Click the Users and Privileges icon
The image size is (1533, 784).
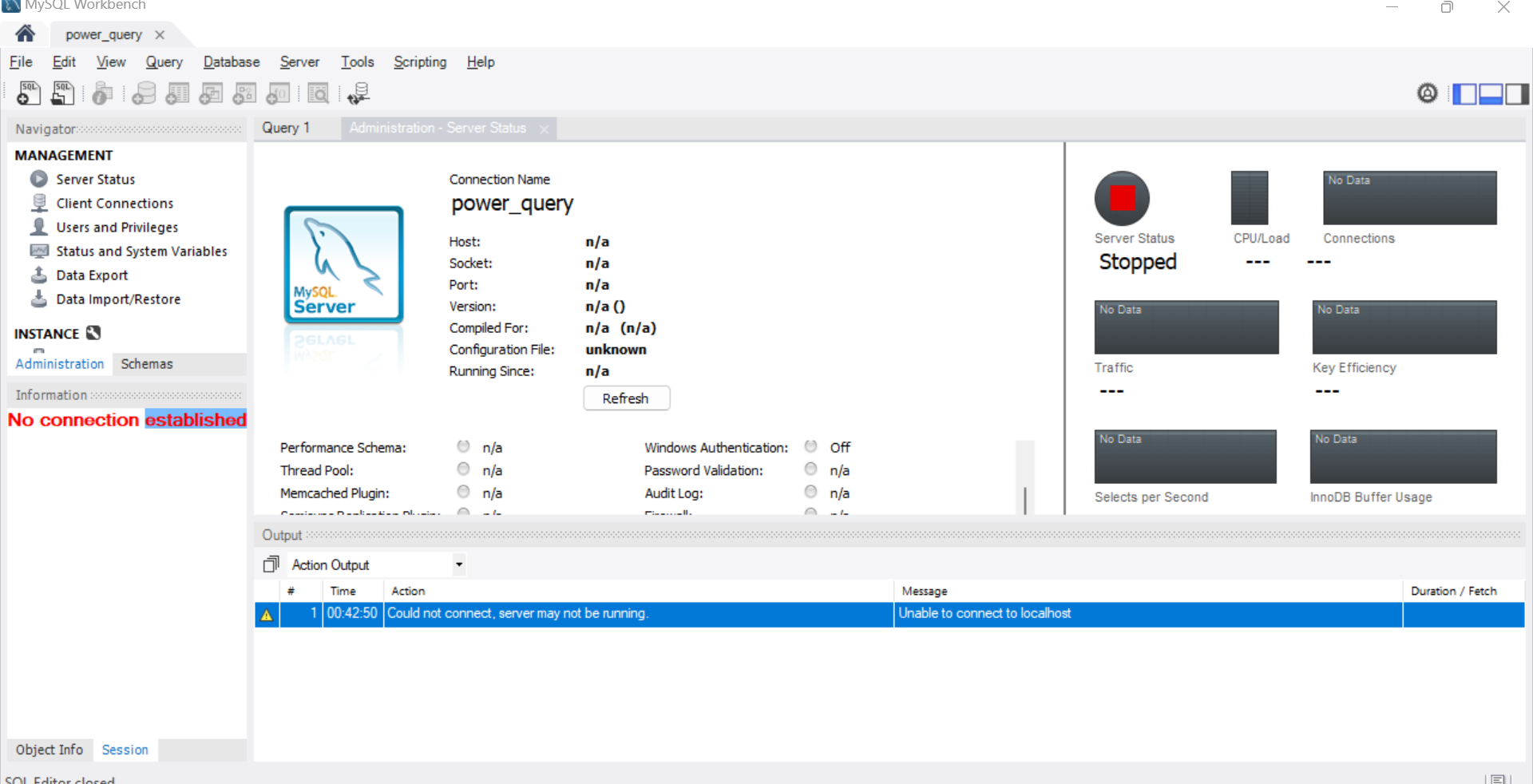click(38, 227)
